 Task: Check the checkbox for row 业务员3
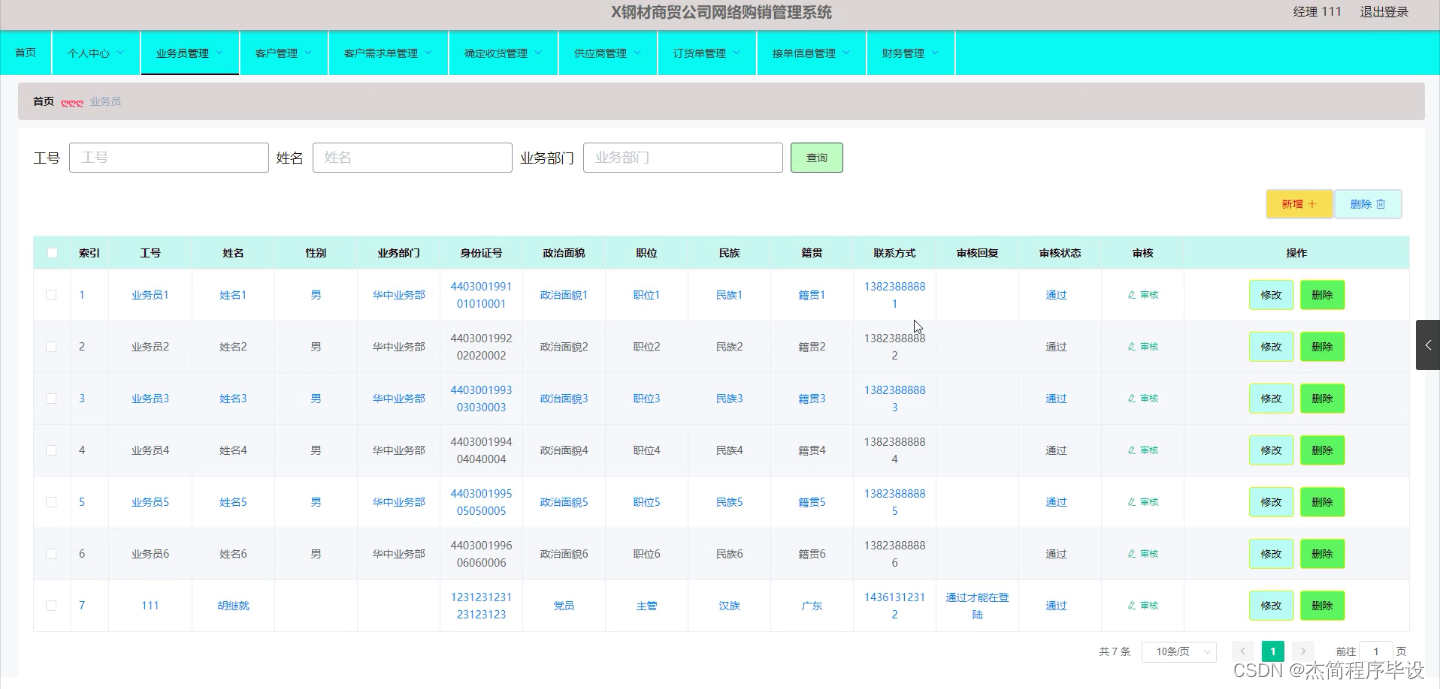click(52, 398)
